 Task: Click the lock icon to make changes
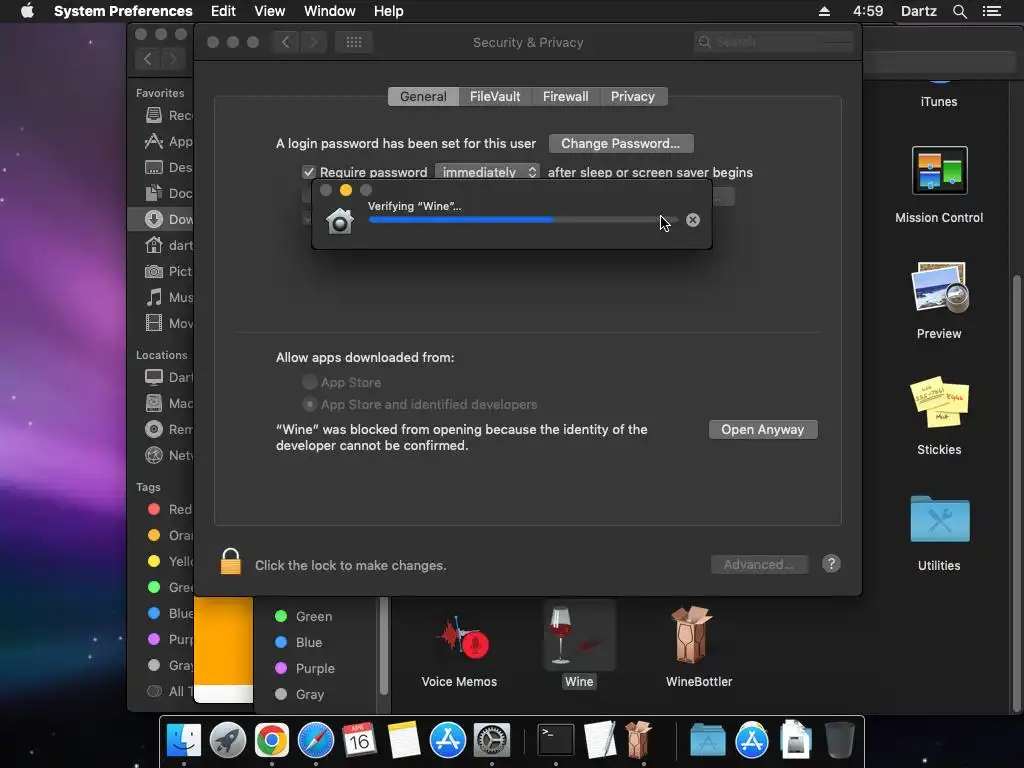pyautogui.click(x=231, y=562)
